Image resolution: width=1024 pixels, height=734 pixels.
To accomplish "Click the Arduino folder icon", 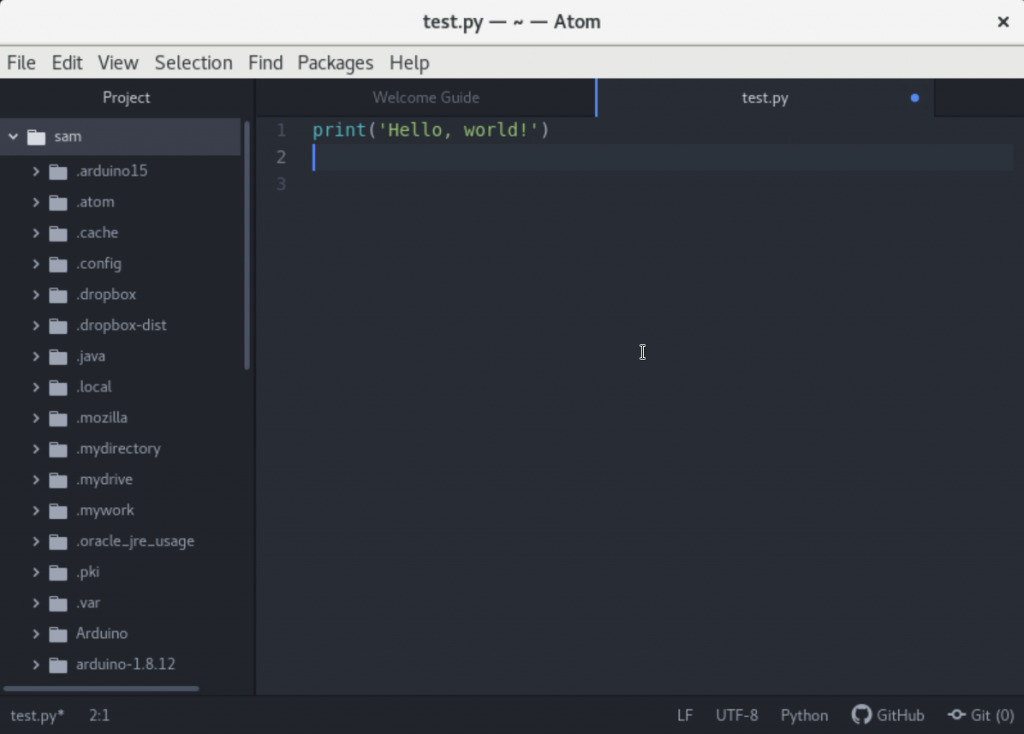I will point(58,634).
